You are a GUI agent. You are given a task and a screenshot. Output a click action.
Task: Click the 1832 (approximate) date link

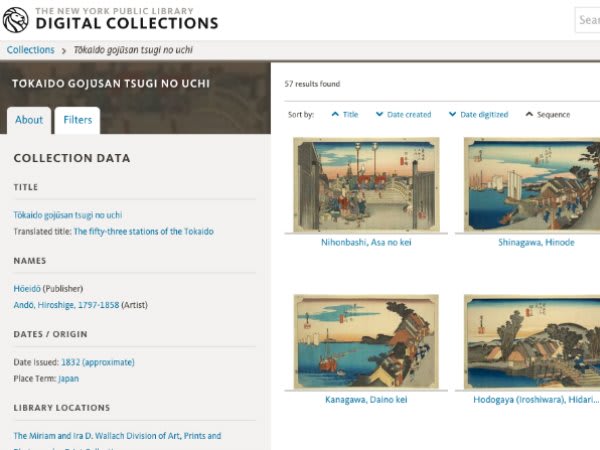98,362
